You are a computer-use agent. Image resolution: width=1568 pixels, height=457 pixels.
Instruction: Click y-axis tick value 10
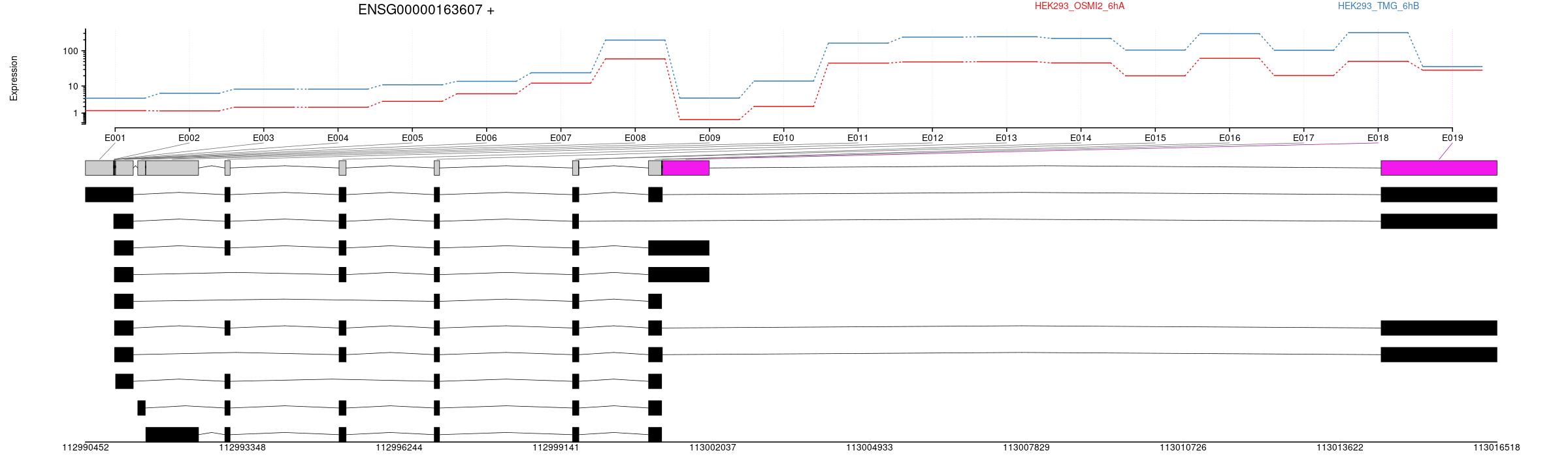73,86
